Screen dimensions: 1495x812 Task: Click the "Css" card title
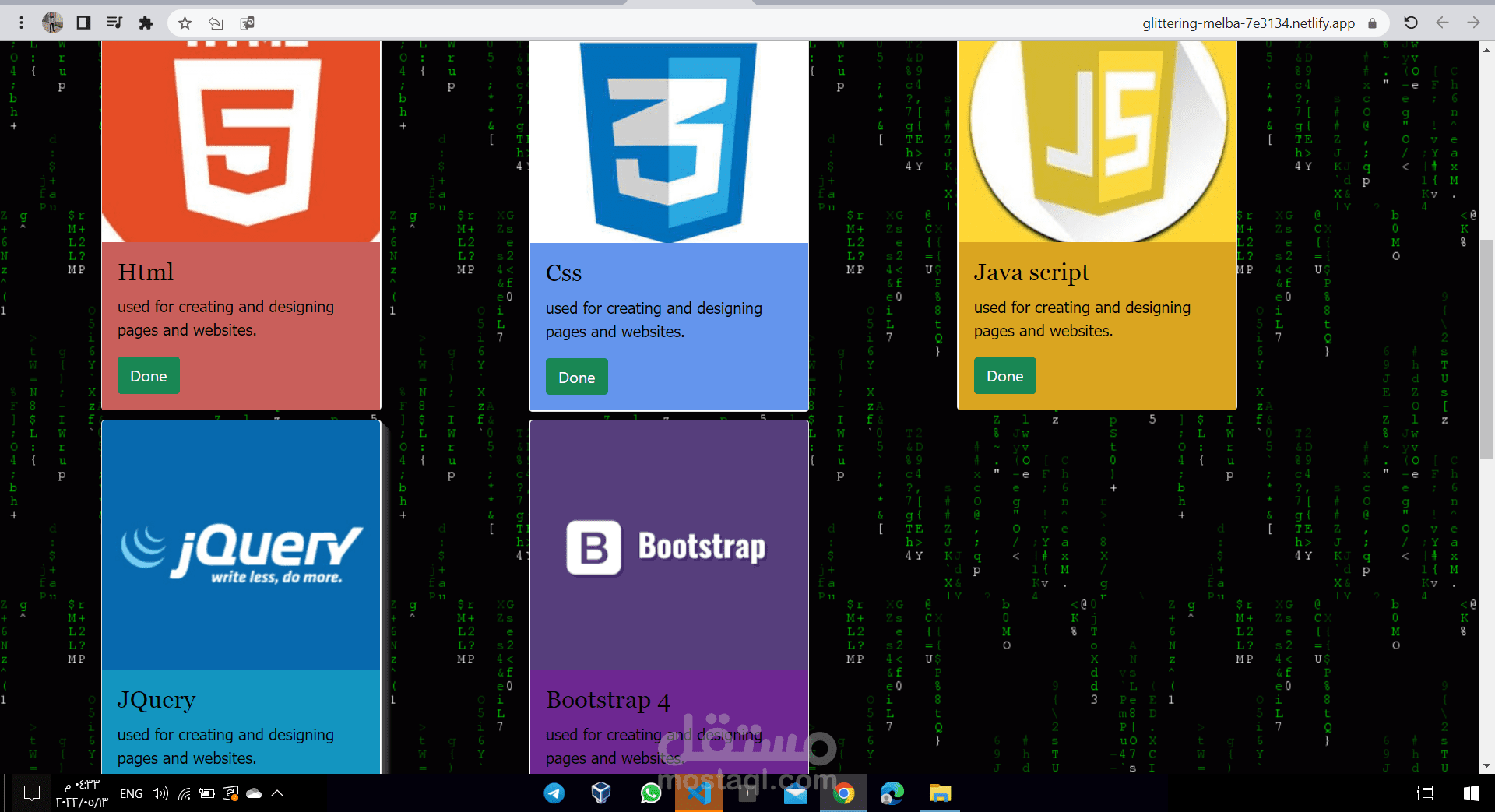tap(564, 273)
